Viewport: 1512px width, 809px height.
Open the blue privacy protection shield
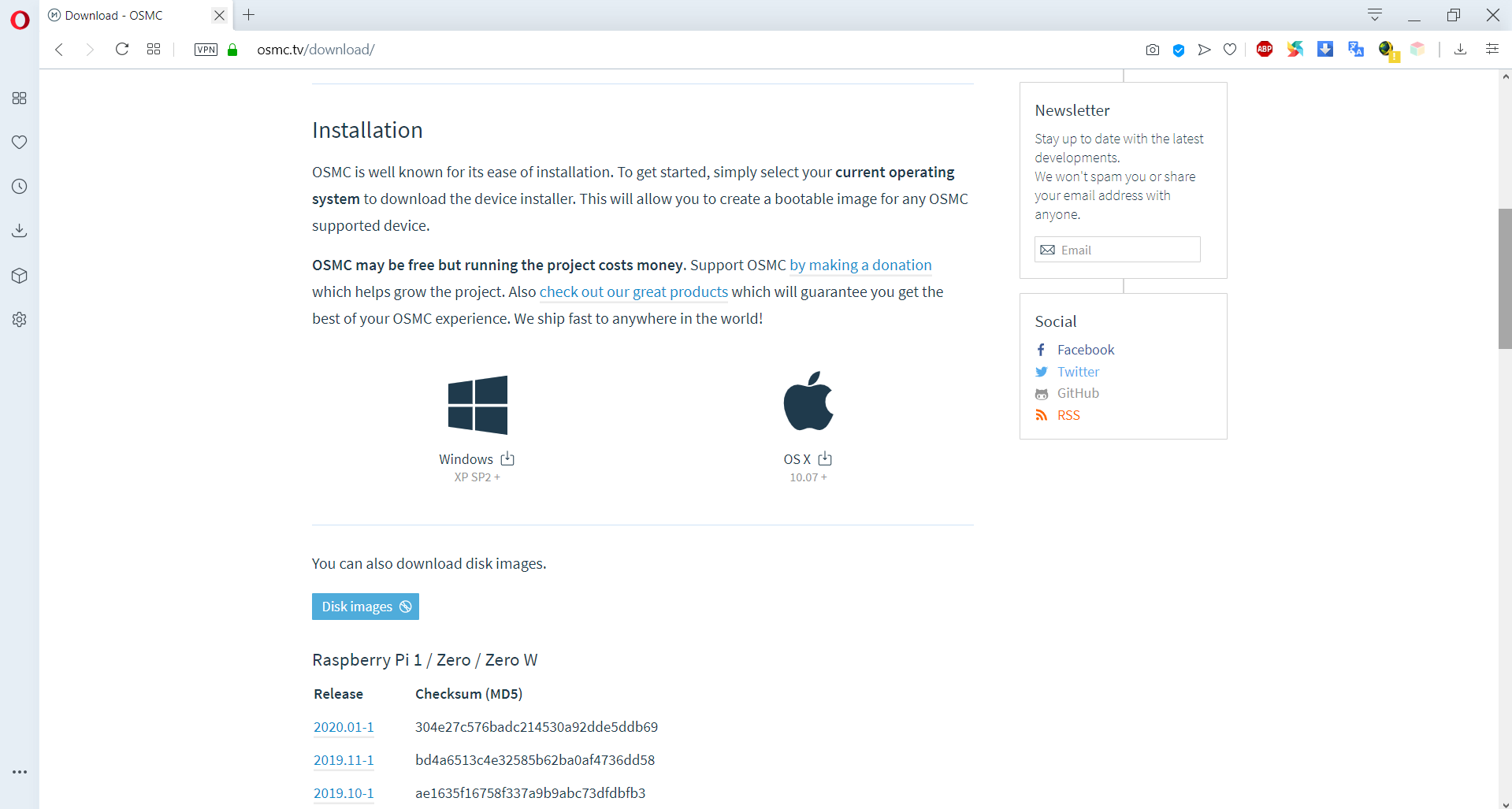pos(1179,50)
